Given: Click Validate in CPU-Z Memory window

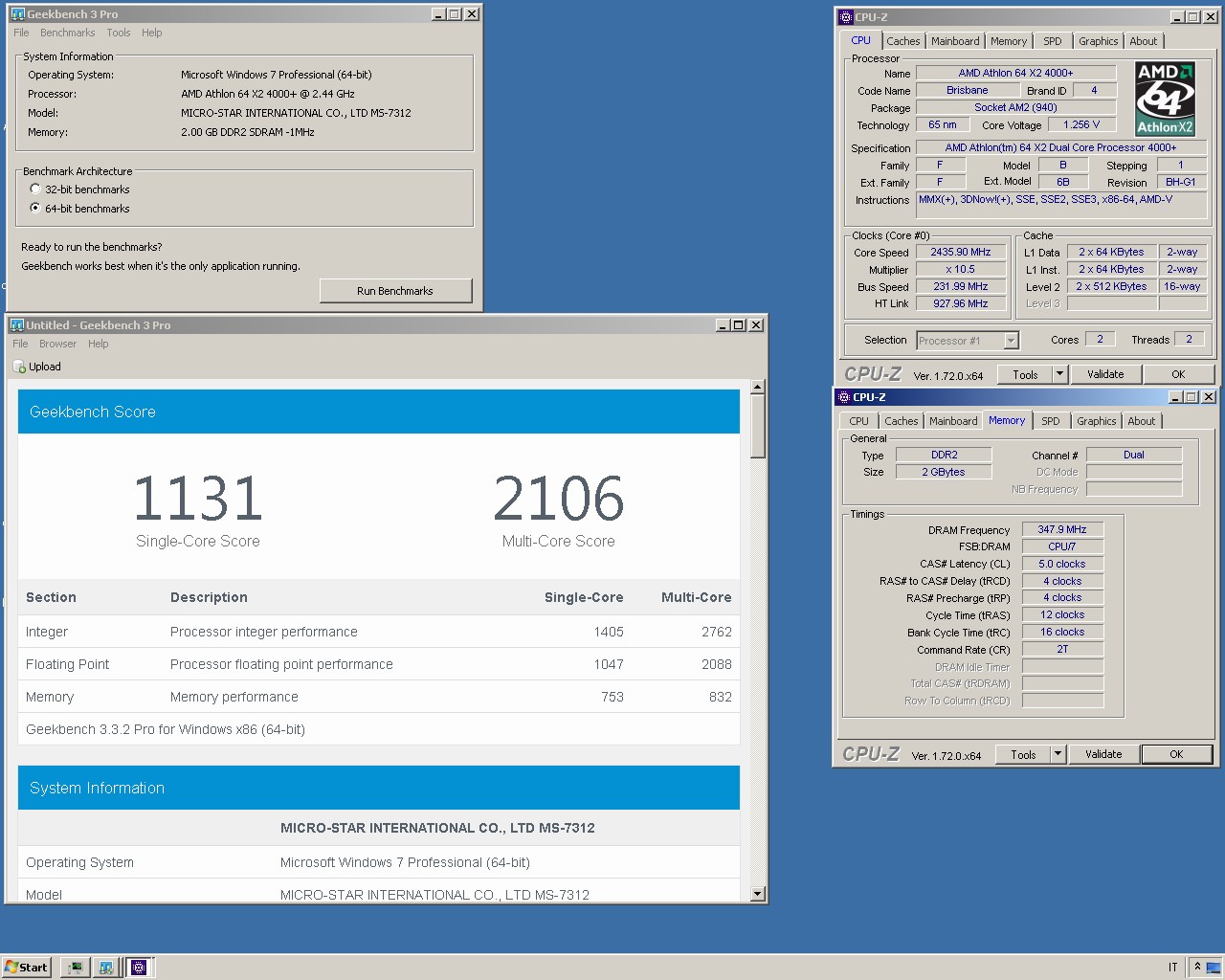Looking at the screenshot, I should tap(1103, 754).
